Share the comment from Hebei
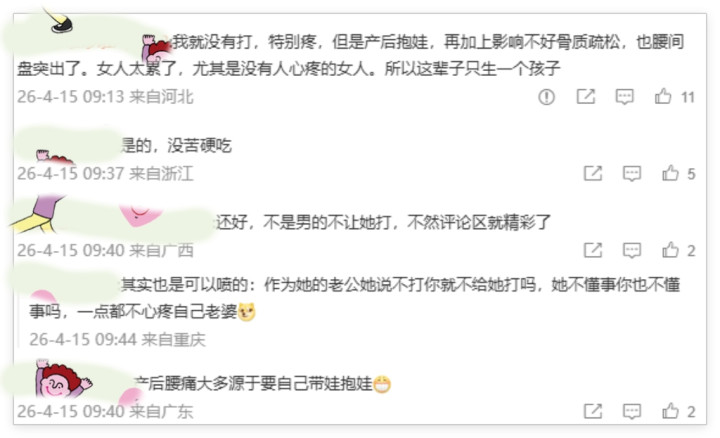 586,96
